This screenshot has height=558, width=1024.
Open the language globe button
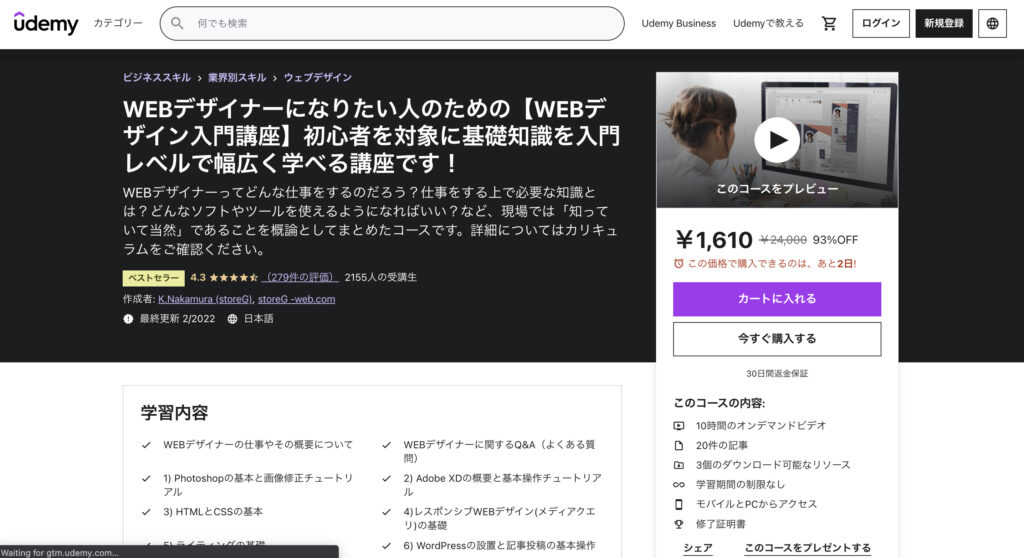pos(992,24)
